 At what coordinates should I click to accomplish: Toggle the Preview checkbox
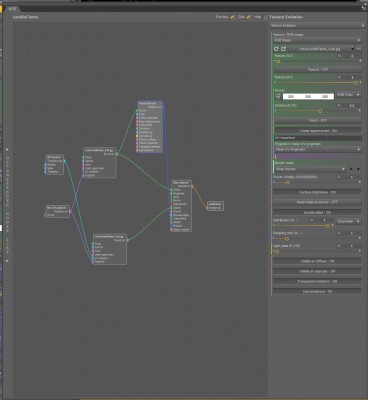[x=232, y=17]
